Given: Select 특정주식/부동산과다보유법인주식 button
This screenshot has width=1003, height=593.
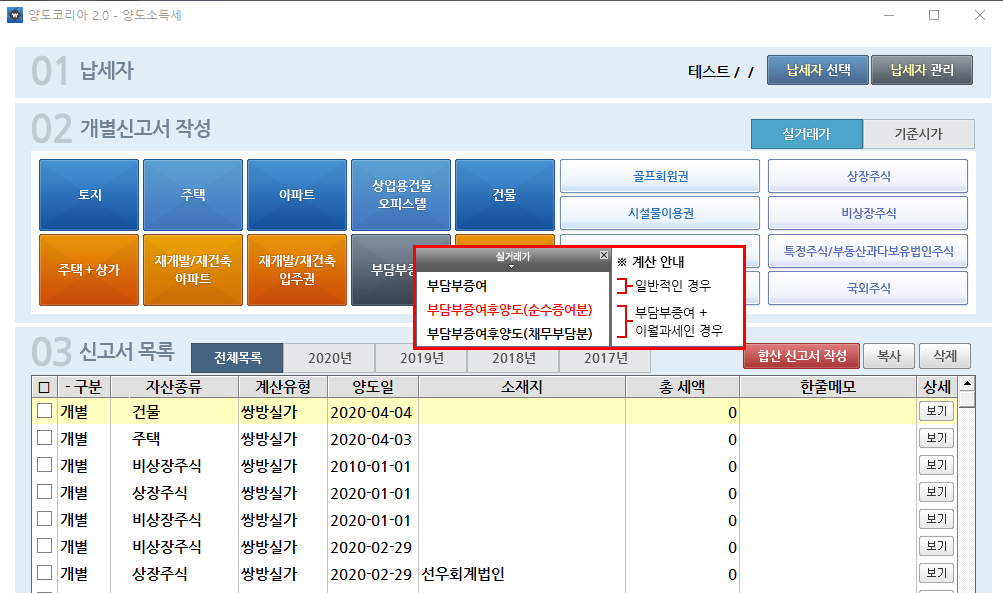Looking at the screenshot, I should [x=868, y=251].
